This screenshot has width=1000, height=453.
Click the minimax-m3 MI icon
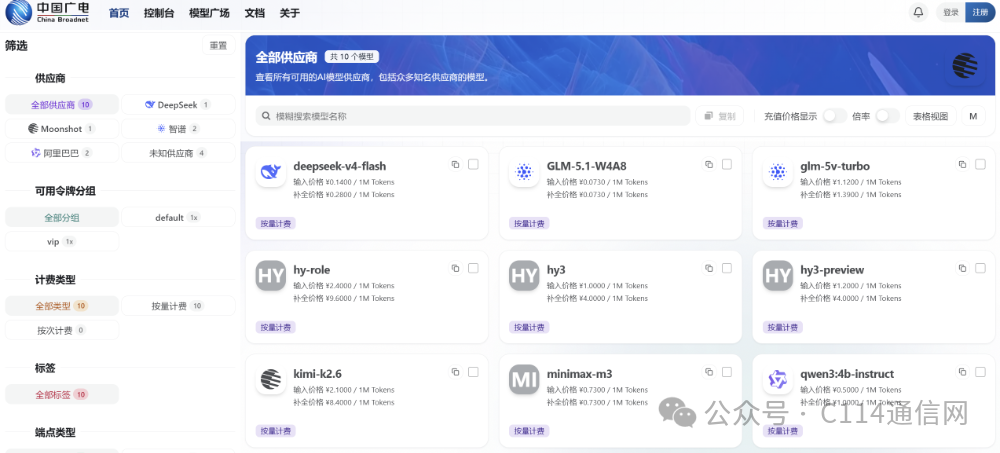tap(524, 380)
